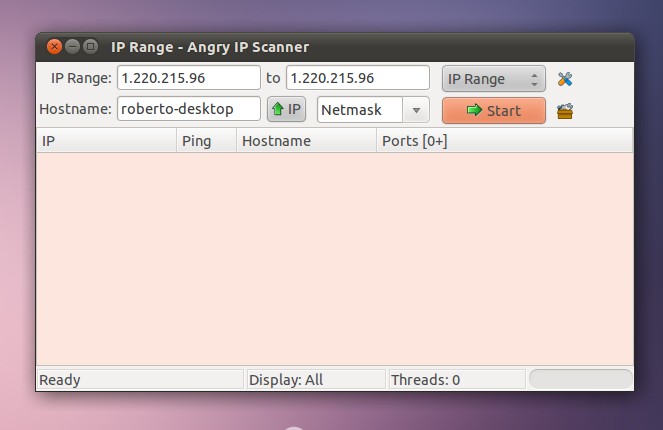Image resolution: width=663 pixels, height=430 pixels.
Task: Maximize the Angry IP Scanner window
Action: click(x=90, y=47)
